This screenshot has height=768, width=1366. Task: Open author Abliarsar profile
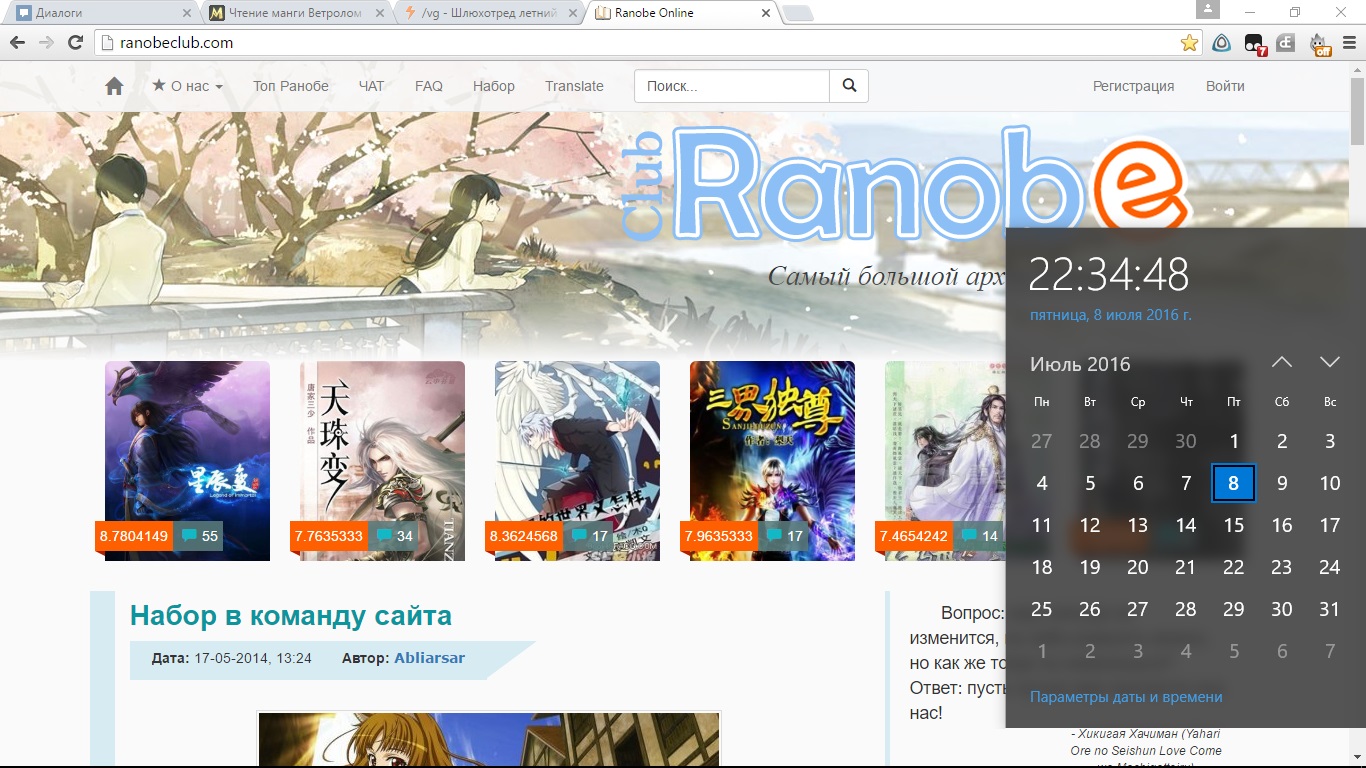[429, 658]
